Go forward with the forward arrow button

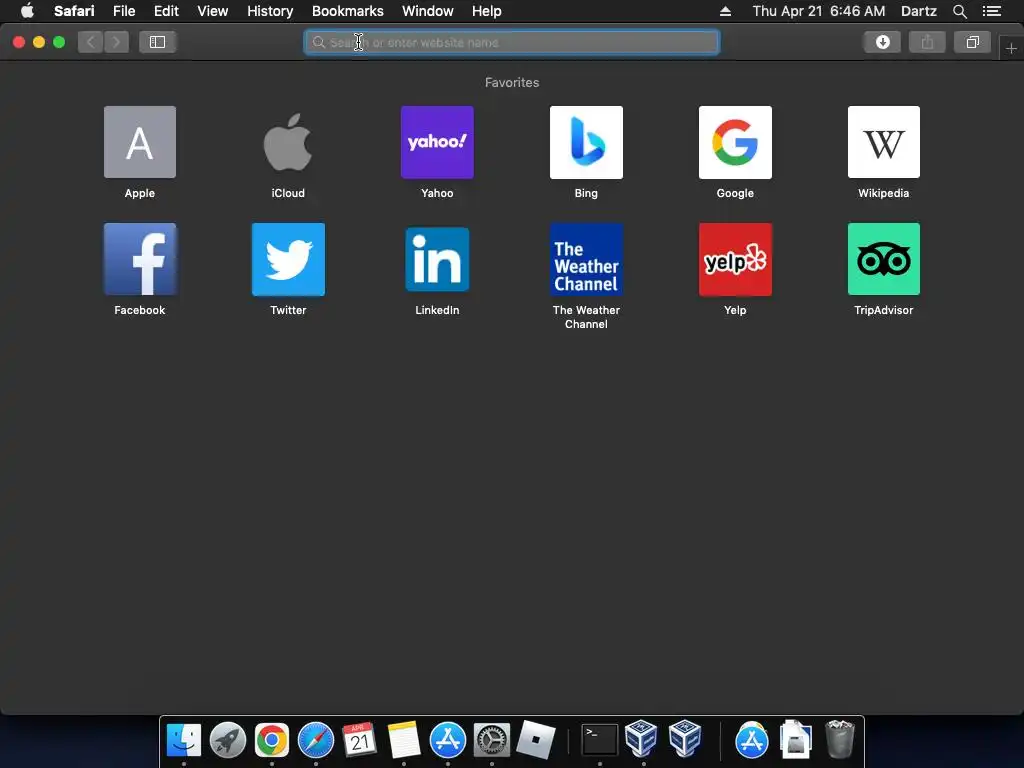click(x=116, y=42)
